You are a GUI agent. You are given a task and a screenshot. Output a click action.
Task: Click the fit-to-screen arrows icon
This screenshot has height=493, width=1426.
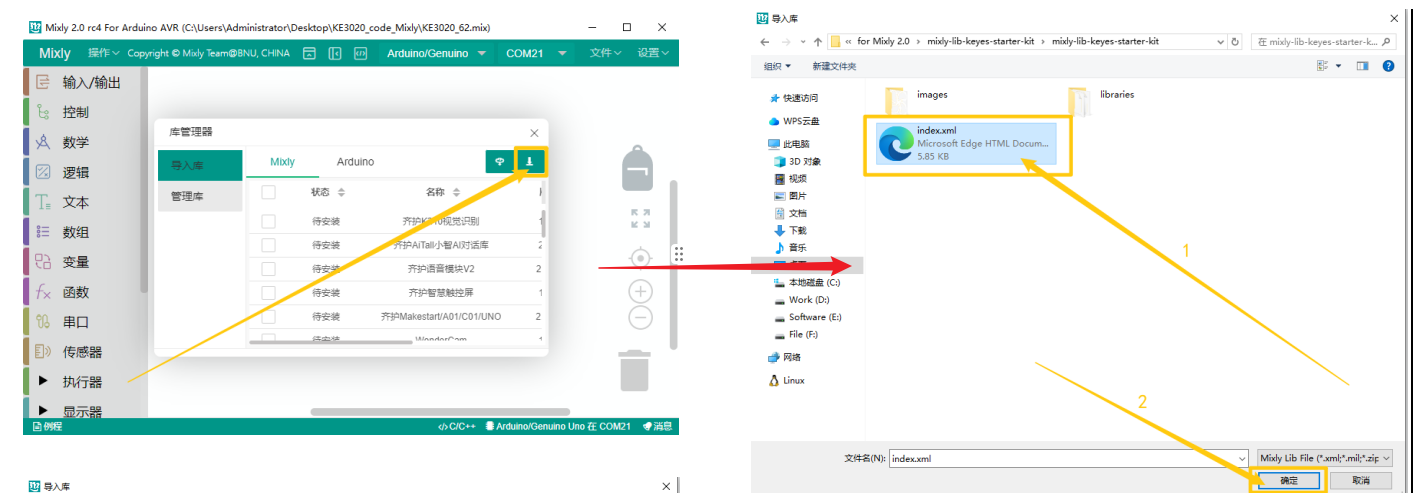coord(640,218)
